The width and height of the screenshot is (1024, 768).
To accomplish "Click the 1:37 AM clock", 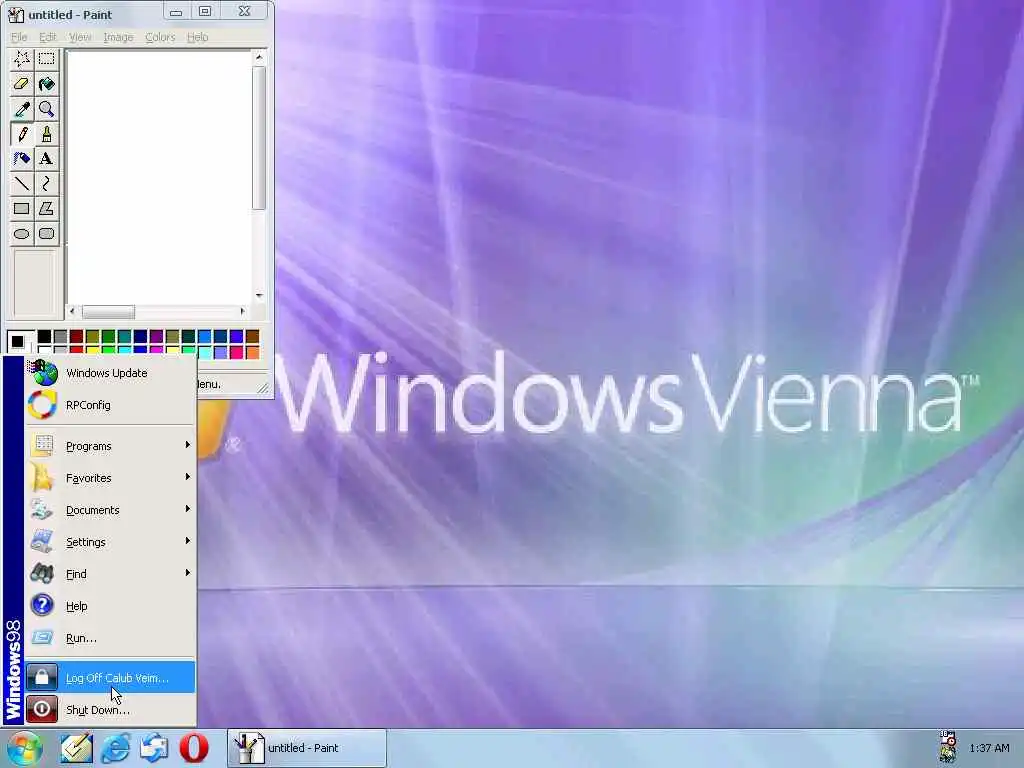I will pyautogui.click(x=989, y=748).
